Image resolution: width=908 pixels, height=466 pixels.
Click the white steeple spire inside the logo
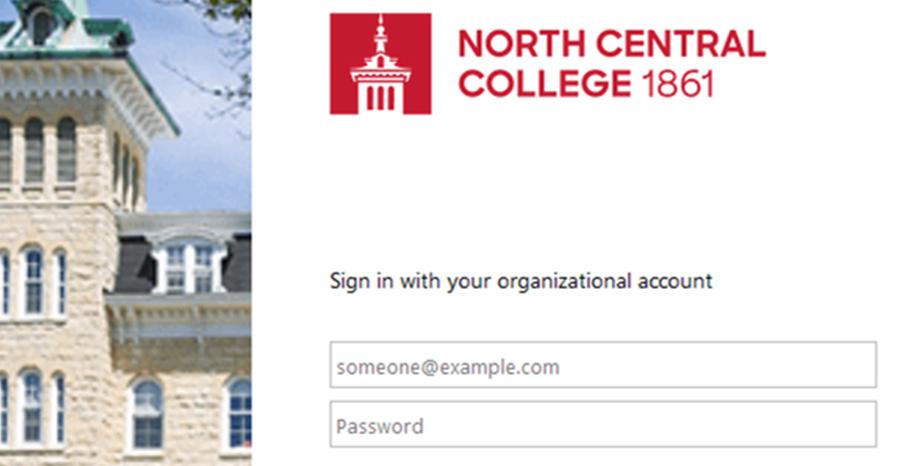pyautogui.click(x=380, y=35)
